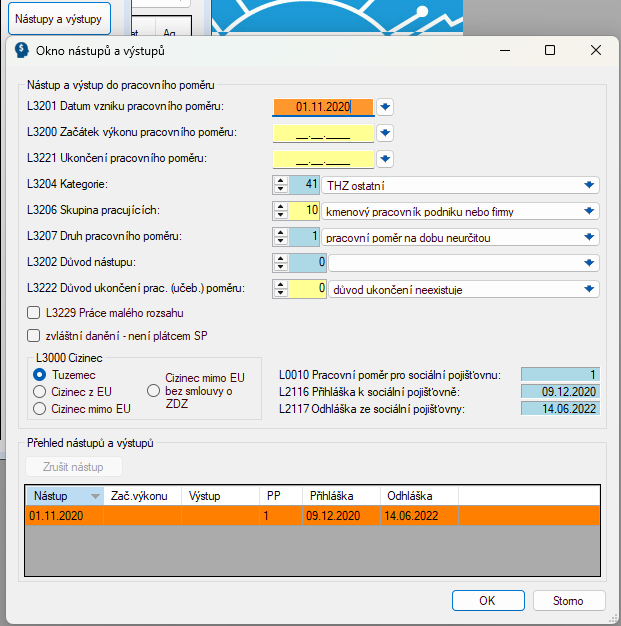Select the Cizinec z EU radio button

pos(40,392)
